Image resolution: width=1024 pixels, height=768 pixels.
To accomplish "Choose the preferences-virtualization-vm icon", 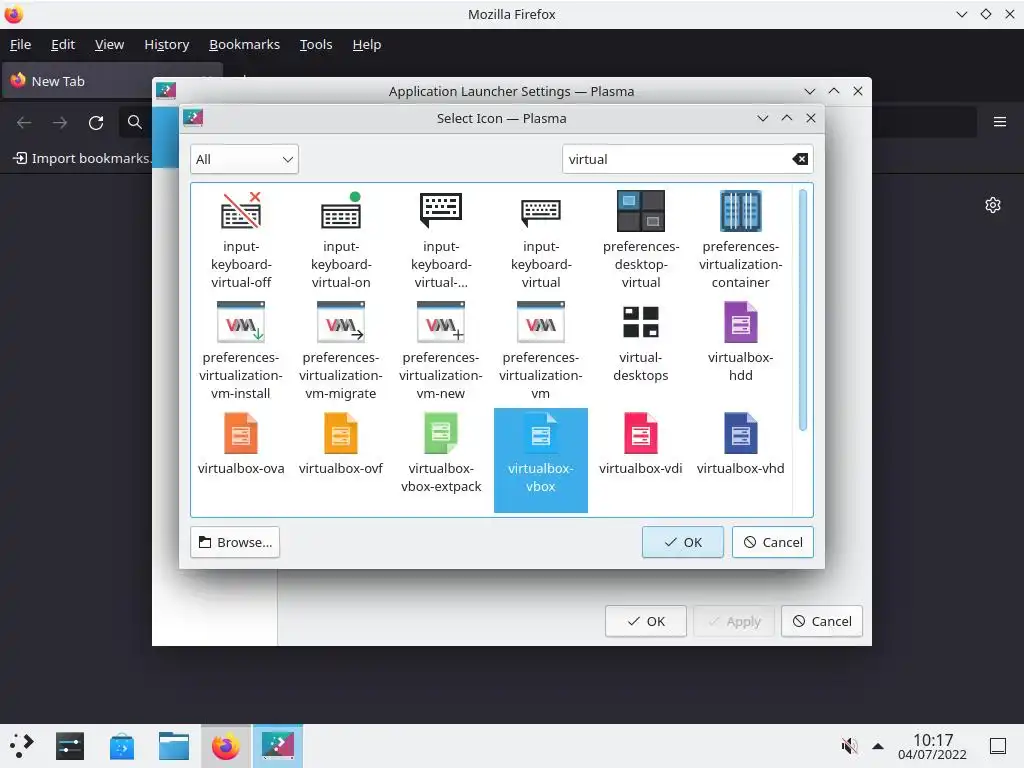I will pos(541,350).
